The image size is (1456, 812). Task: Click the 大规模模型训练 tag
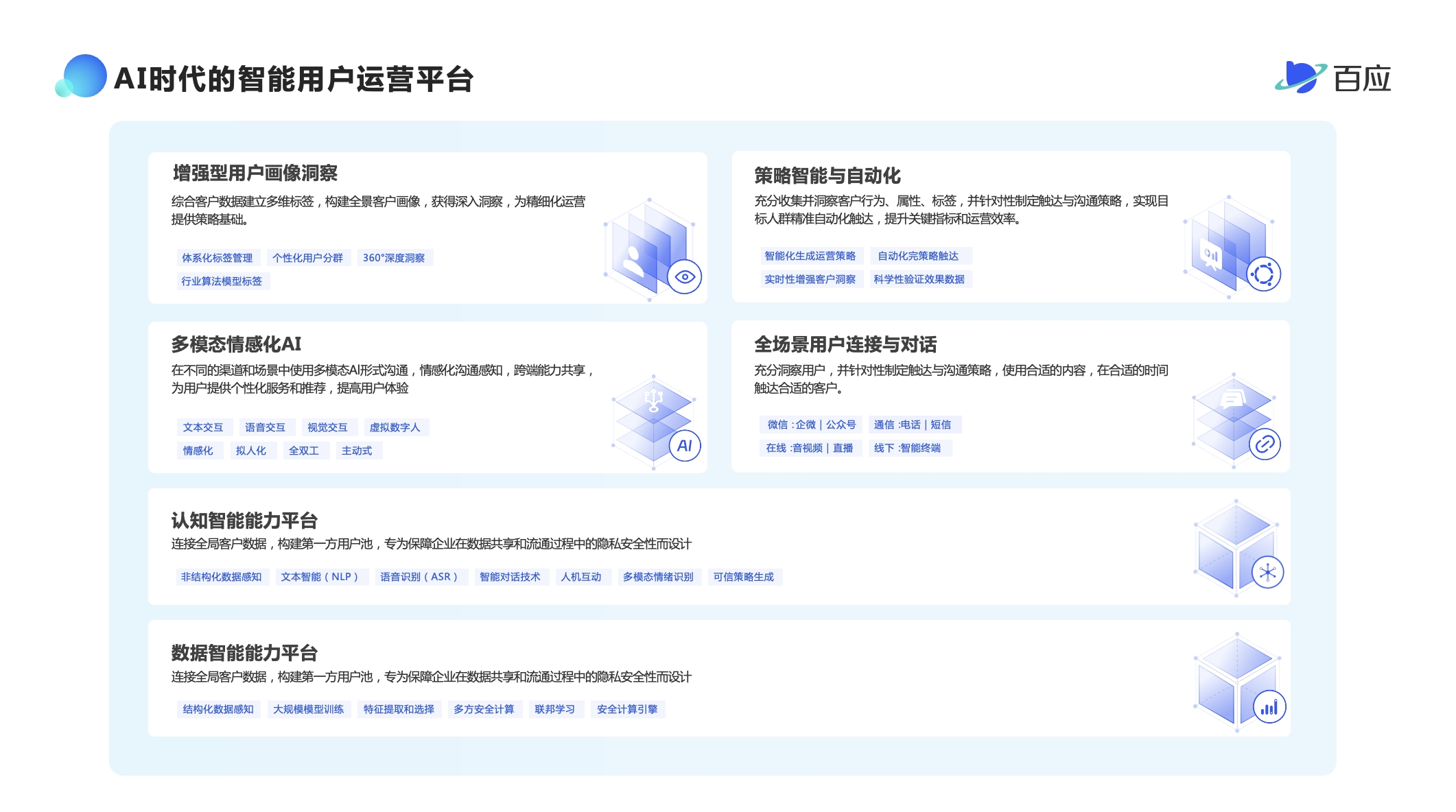pos(309,709)
